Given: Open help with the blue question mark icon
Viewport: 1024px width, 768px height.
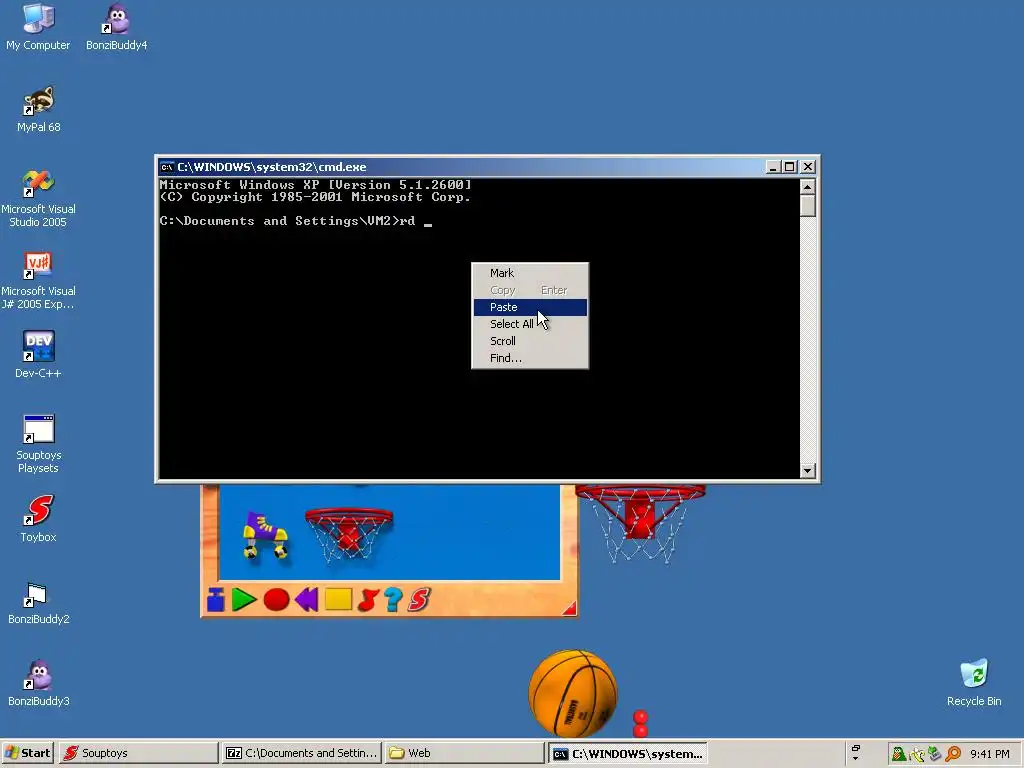Looking at the screenshot, I should coord(393,600).
